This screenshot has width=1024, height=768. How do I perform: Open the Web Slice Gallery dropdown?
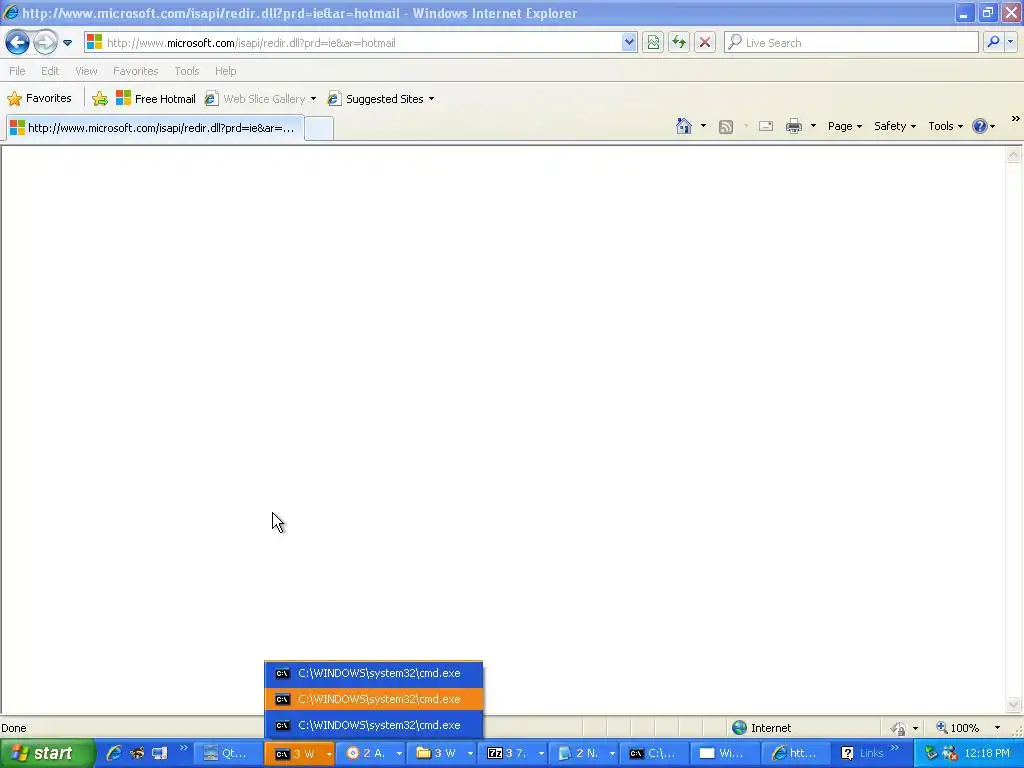(261, 99)
